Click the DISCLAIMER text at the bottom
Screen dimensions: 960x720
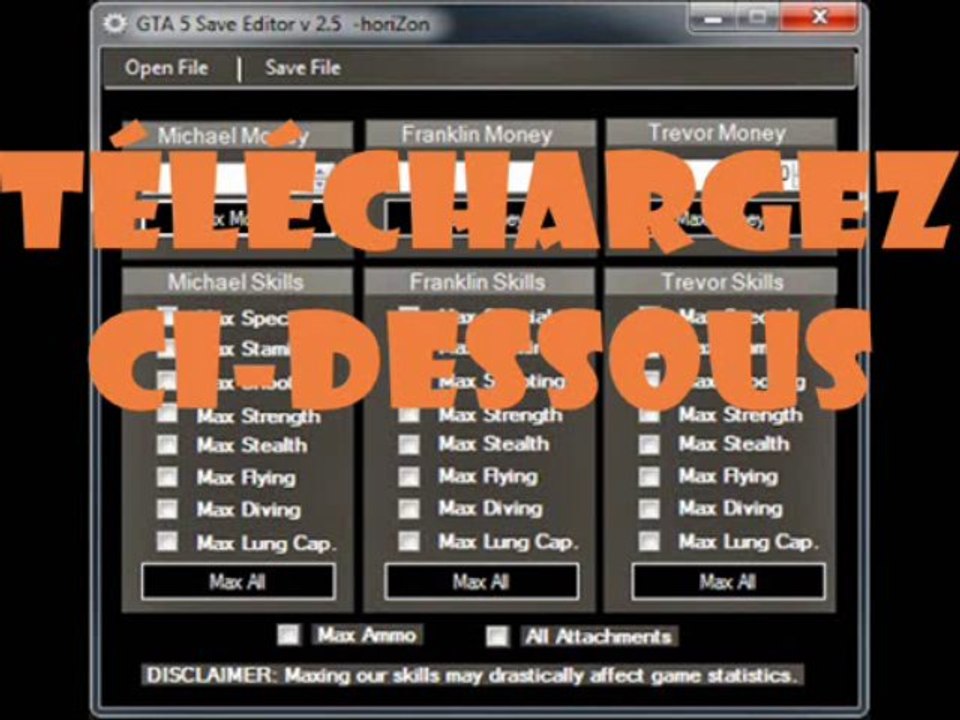click(x=473, y=675)
